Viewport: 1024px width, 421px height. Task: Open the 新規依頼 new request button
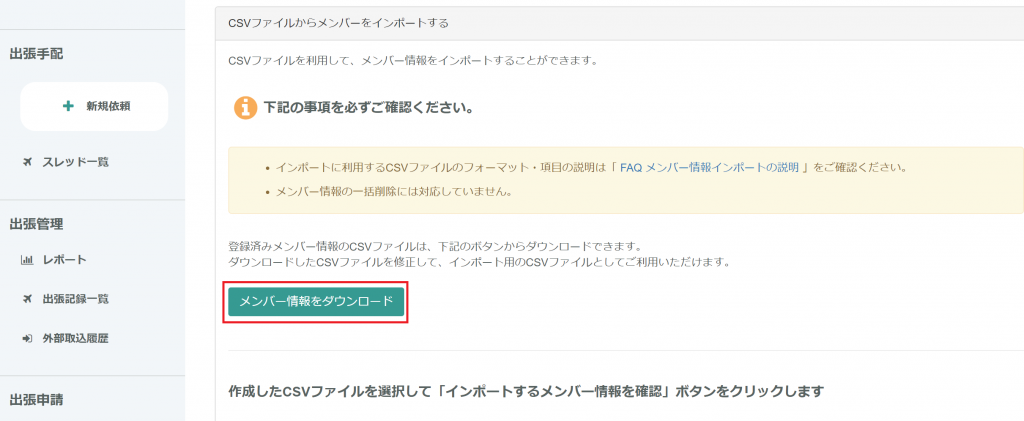point(94,106)
